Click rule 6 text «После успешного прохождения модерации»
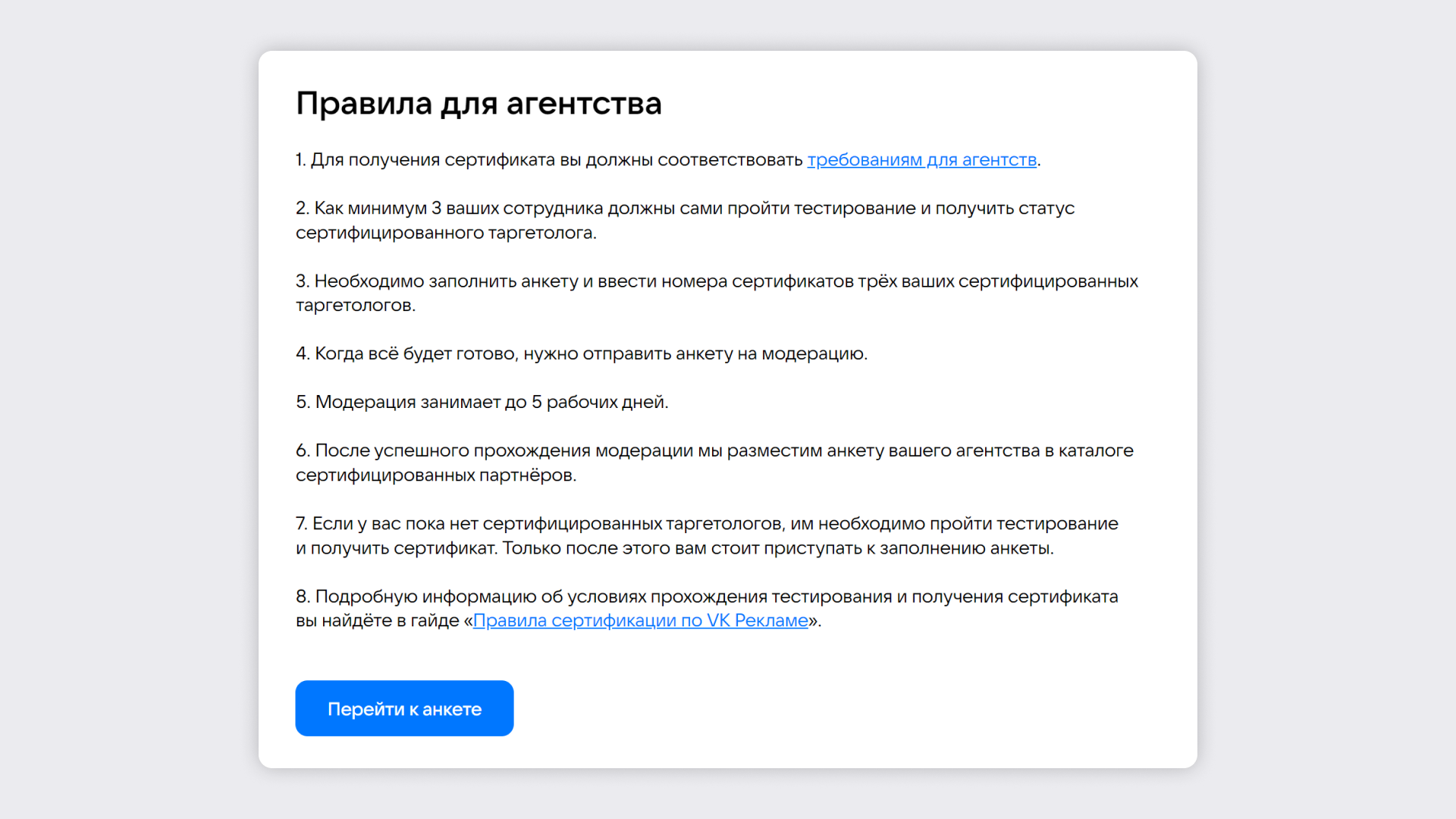 click(x=714, y=463)
